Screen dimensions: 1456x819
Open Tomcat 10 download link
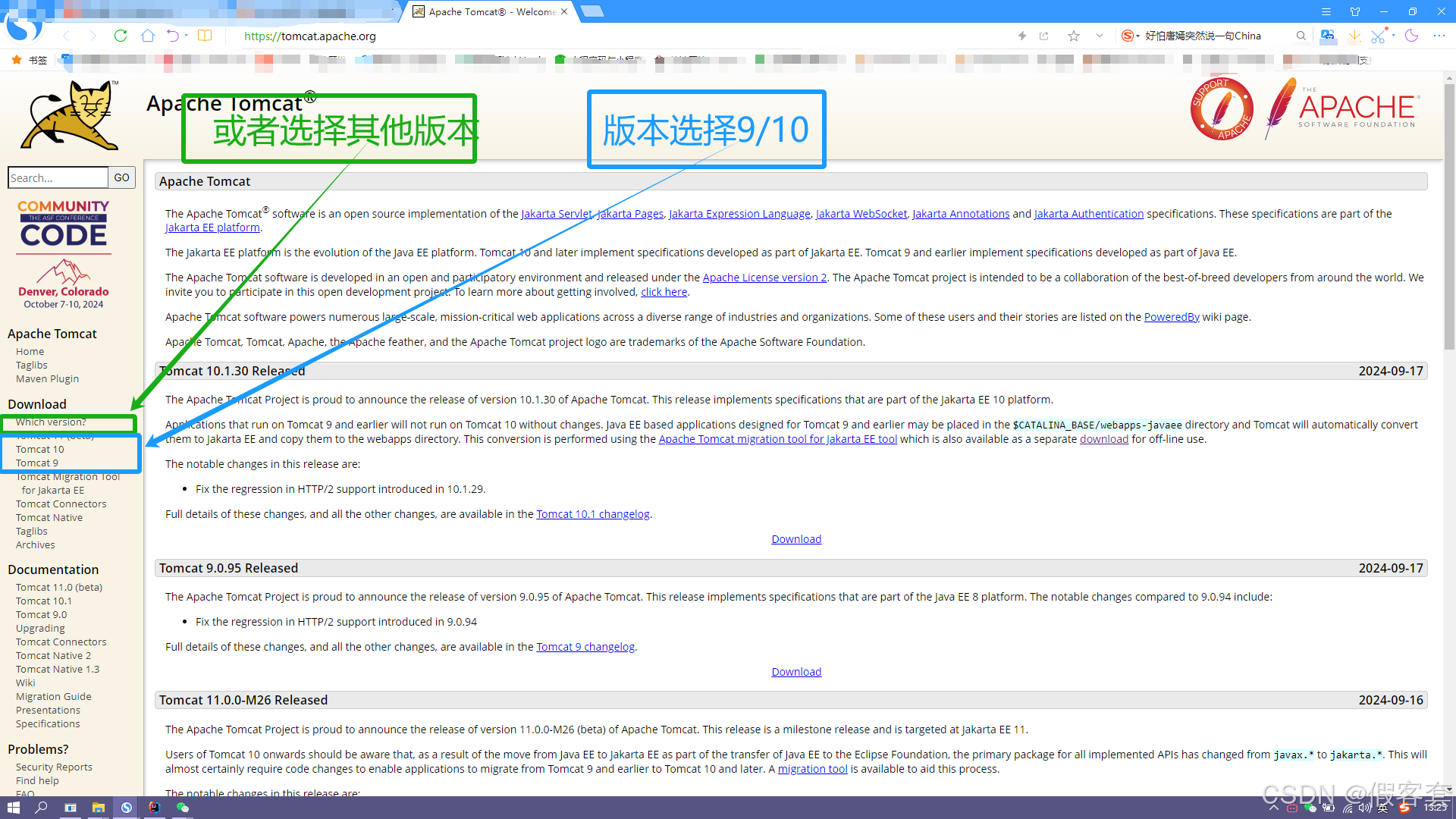(40, 449)
